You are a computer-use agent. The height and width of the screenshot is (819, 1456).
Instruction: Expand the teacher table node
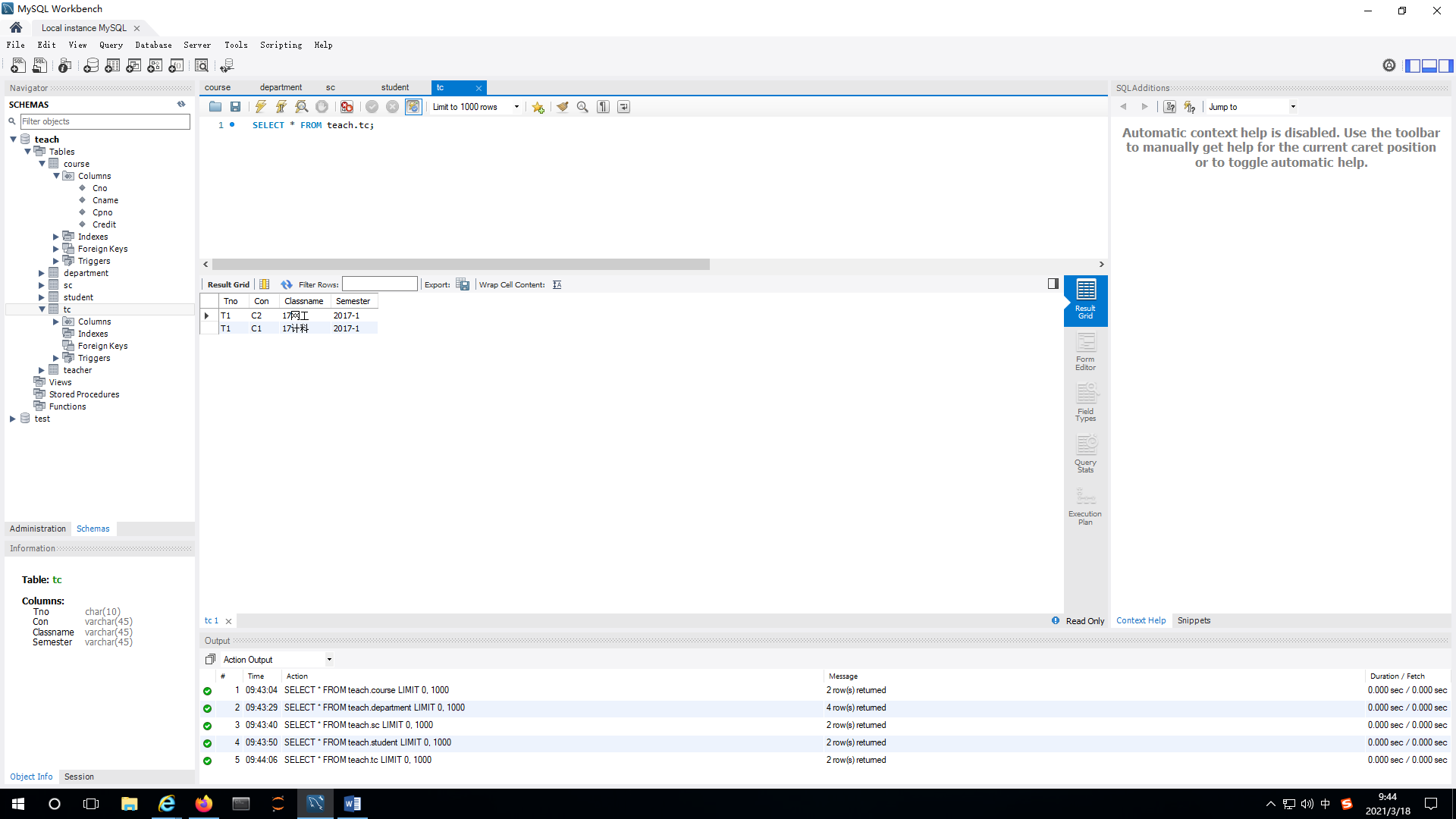click(42, 369)
